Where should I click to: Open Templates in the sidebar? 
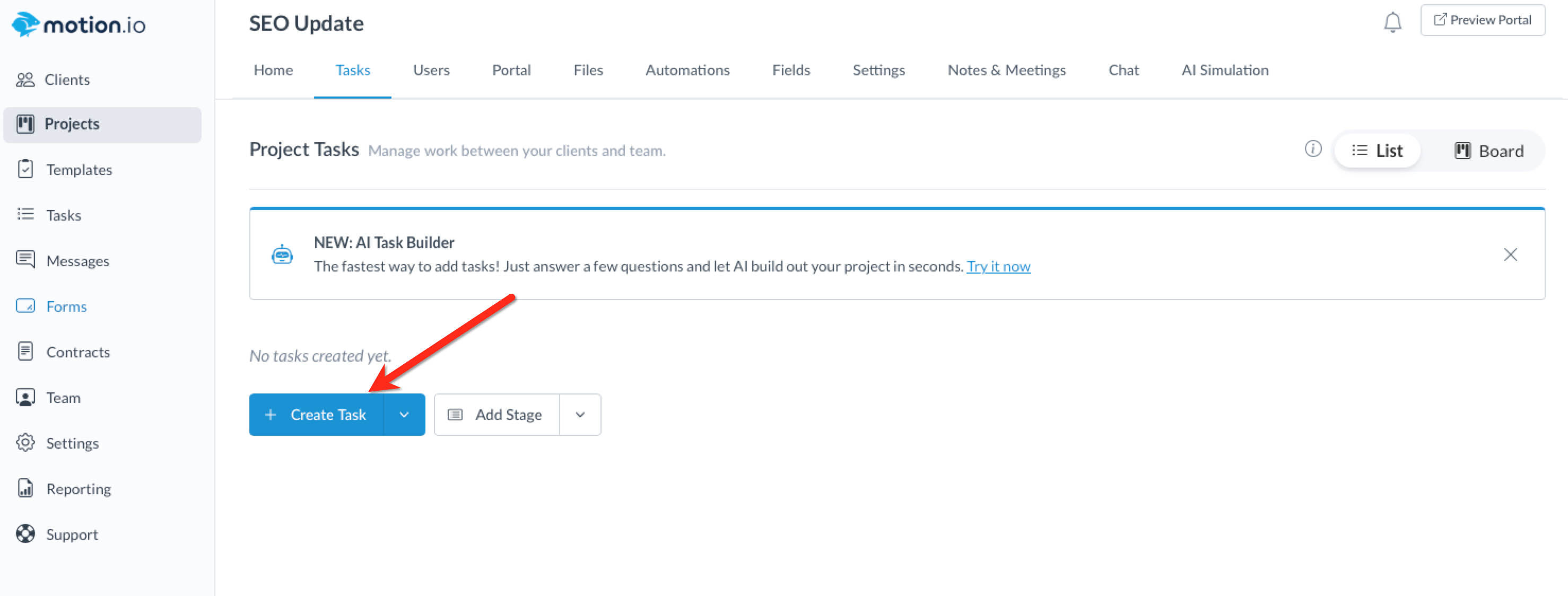point(79,170)
